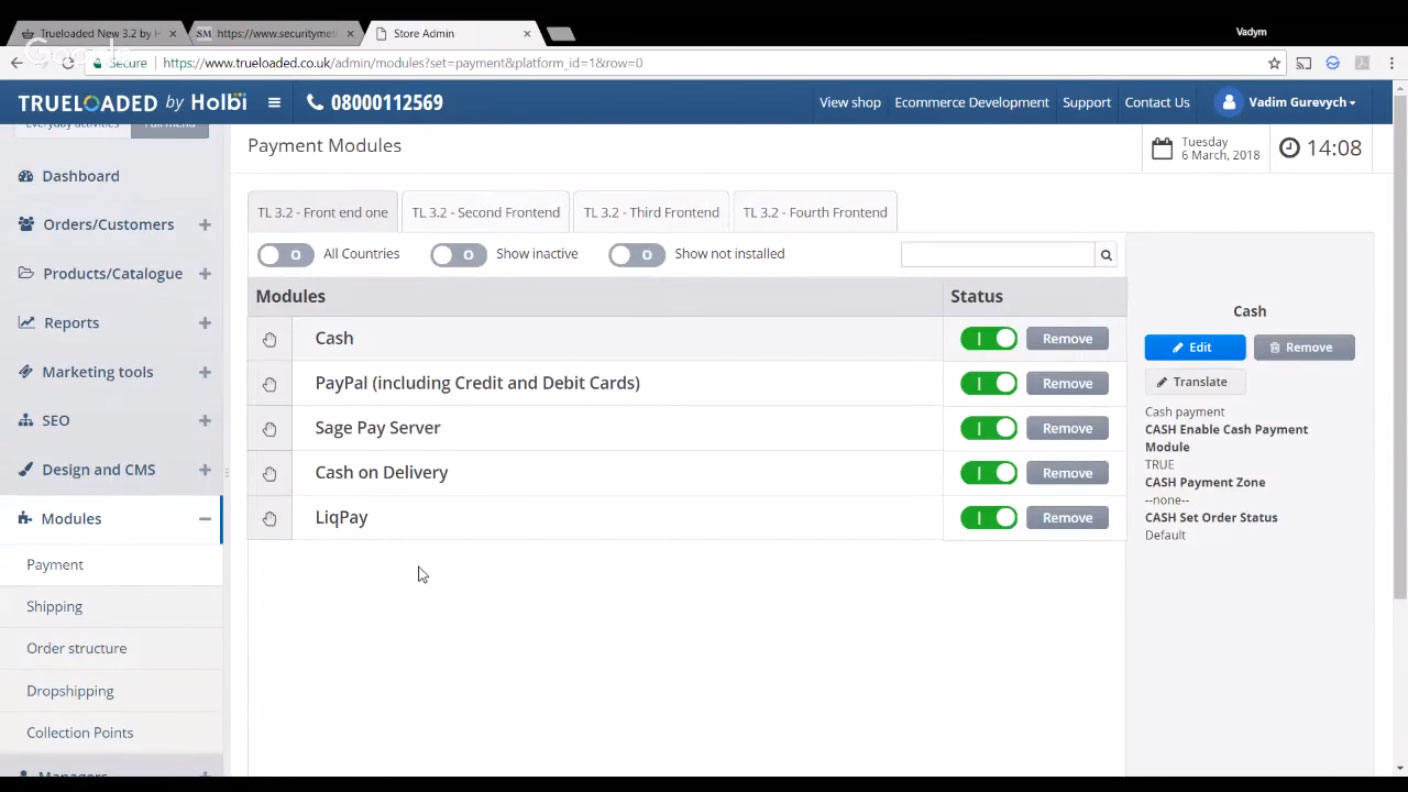Image resolution: width=1408 pixels, height=792 pixels.
Task: Reload the page in the browser
Action: pos(68,63)
